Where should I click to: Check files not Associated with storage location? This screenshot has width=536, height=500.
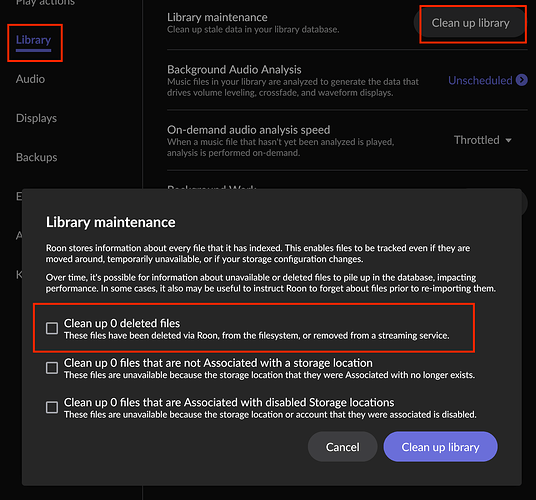pos(52,368)
